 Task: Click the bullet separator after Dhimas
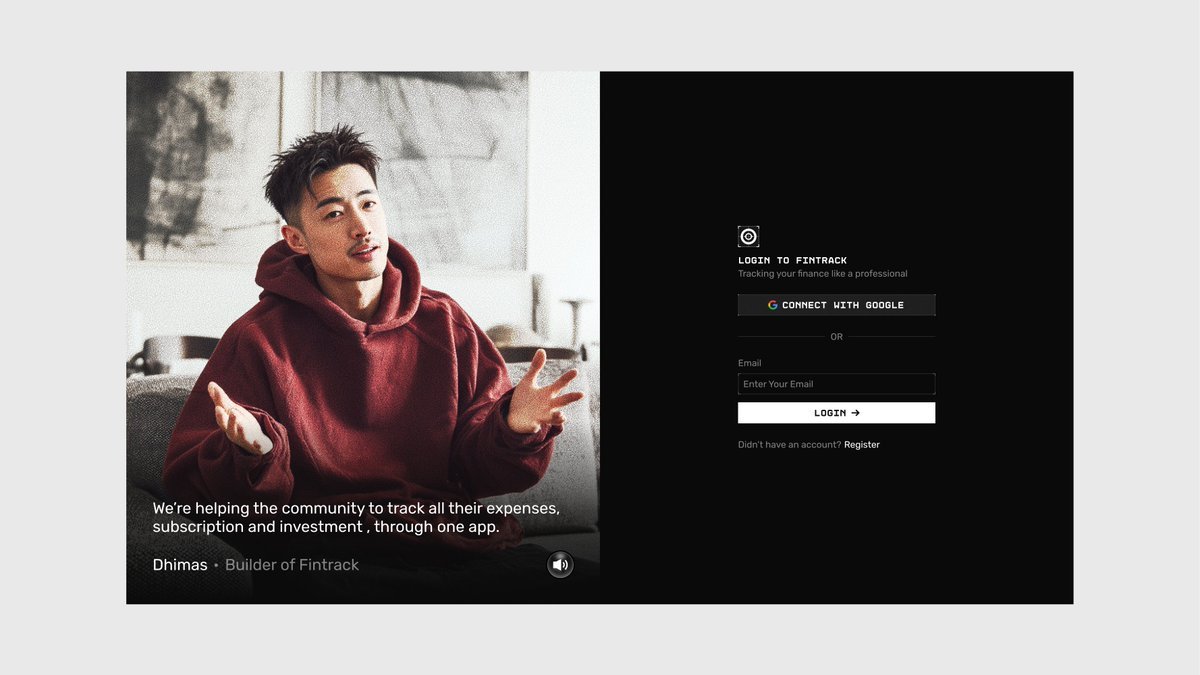[216, 566]
